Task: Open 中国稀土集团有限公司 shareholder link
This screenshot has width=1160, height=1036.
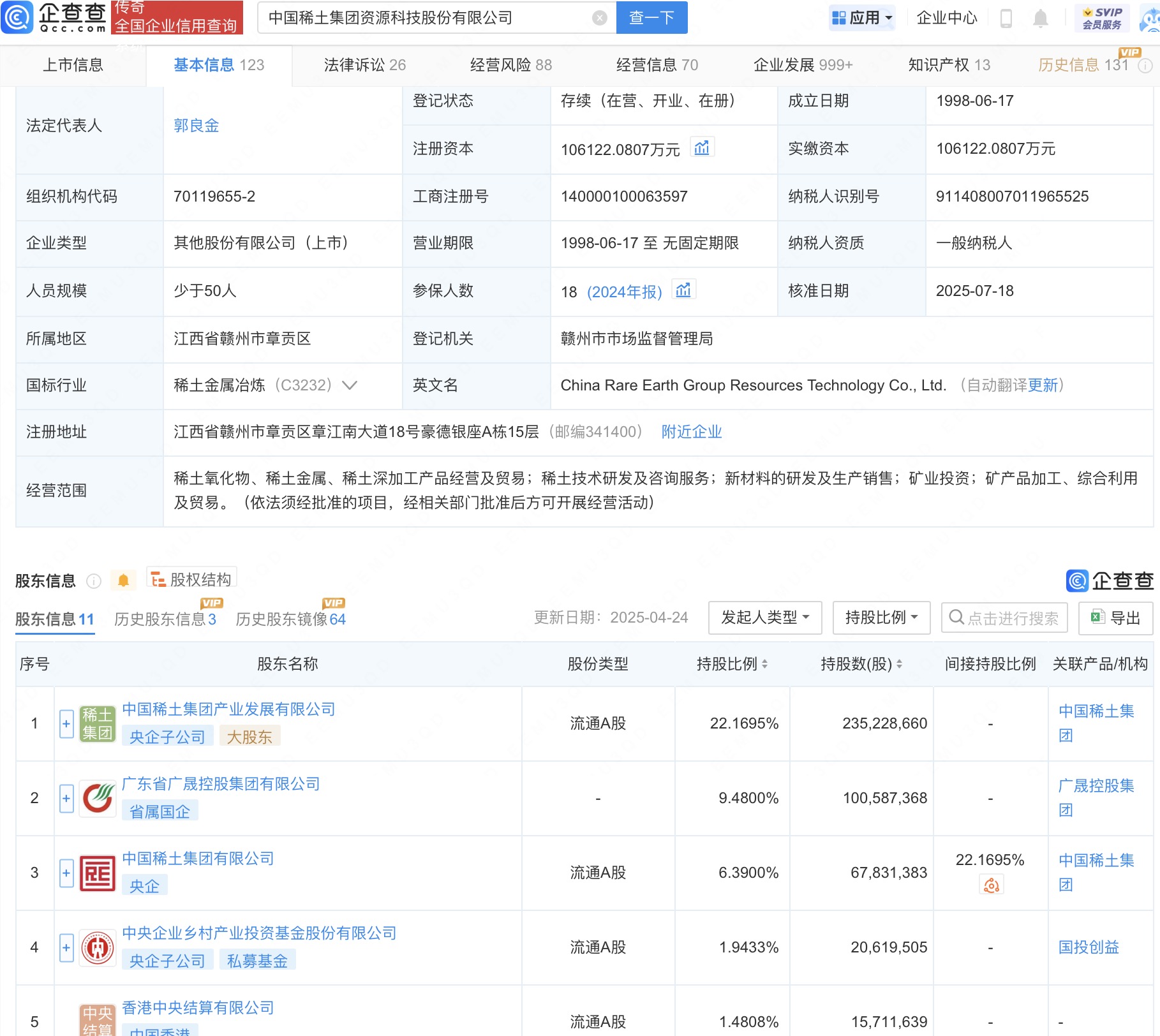Action: click(x=198, y=859)
